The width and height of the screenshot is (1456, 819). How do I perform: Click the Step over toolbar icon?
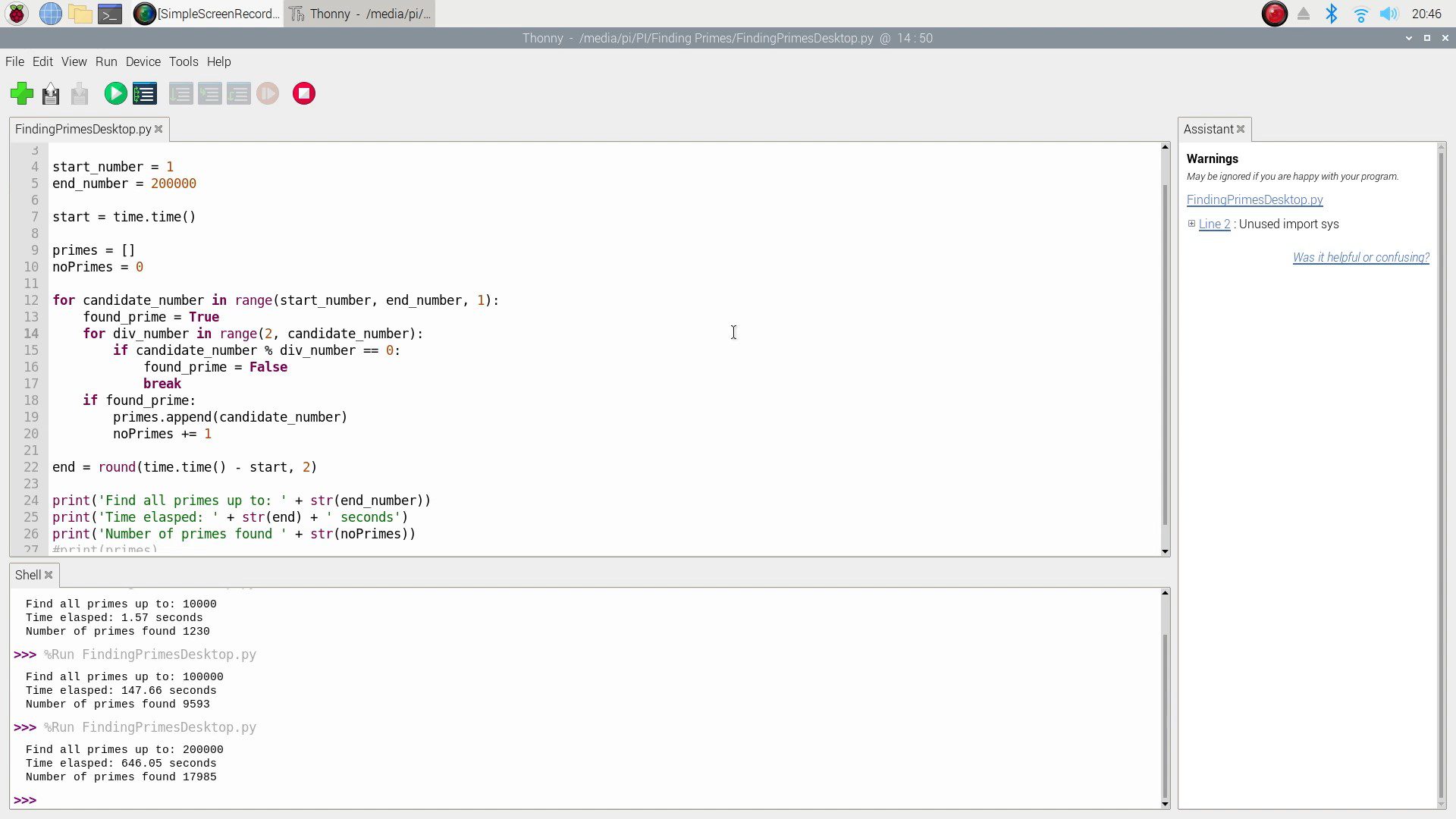(180, 93)
